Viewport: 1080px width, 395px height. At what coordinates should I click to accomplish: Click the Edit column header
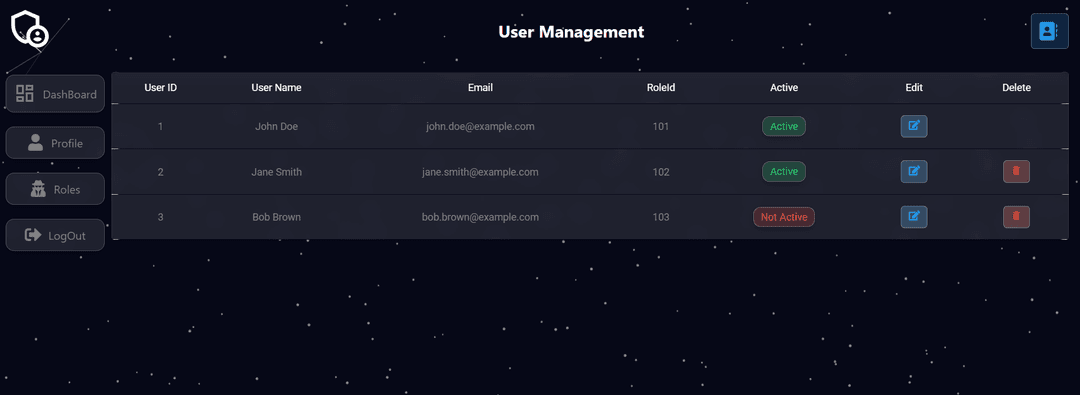click(x=914, y=88)
